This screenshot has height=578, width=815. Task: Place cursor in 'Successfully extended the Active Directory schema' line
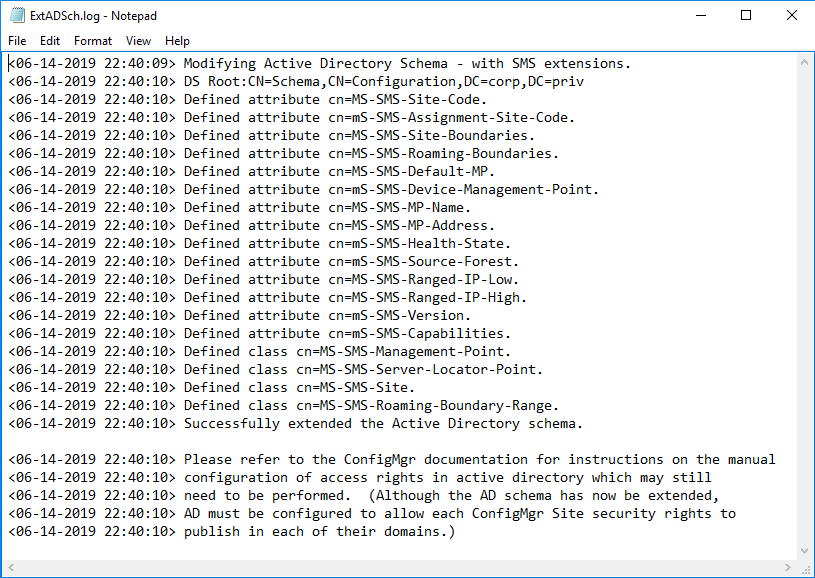382,423
